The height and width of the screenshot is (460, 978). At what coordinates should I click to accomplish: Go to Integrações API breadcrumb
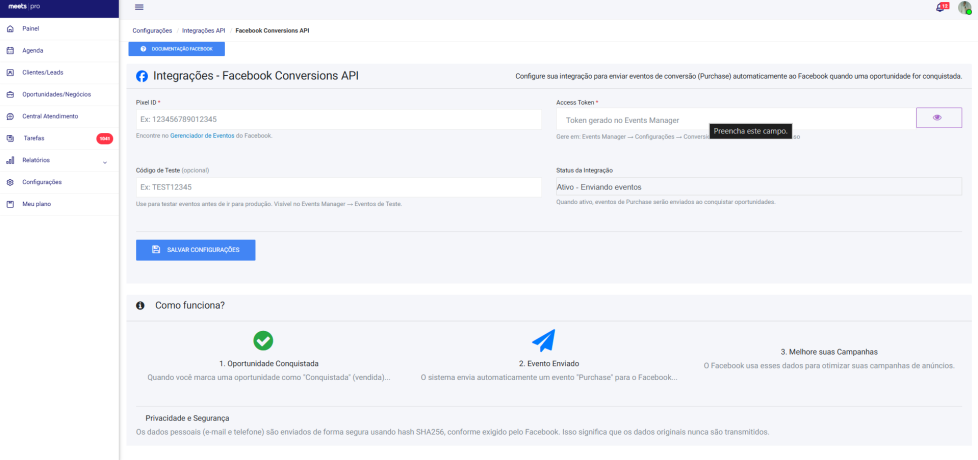tap(203, 31)
